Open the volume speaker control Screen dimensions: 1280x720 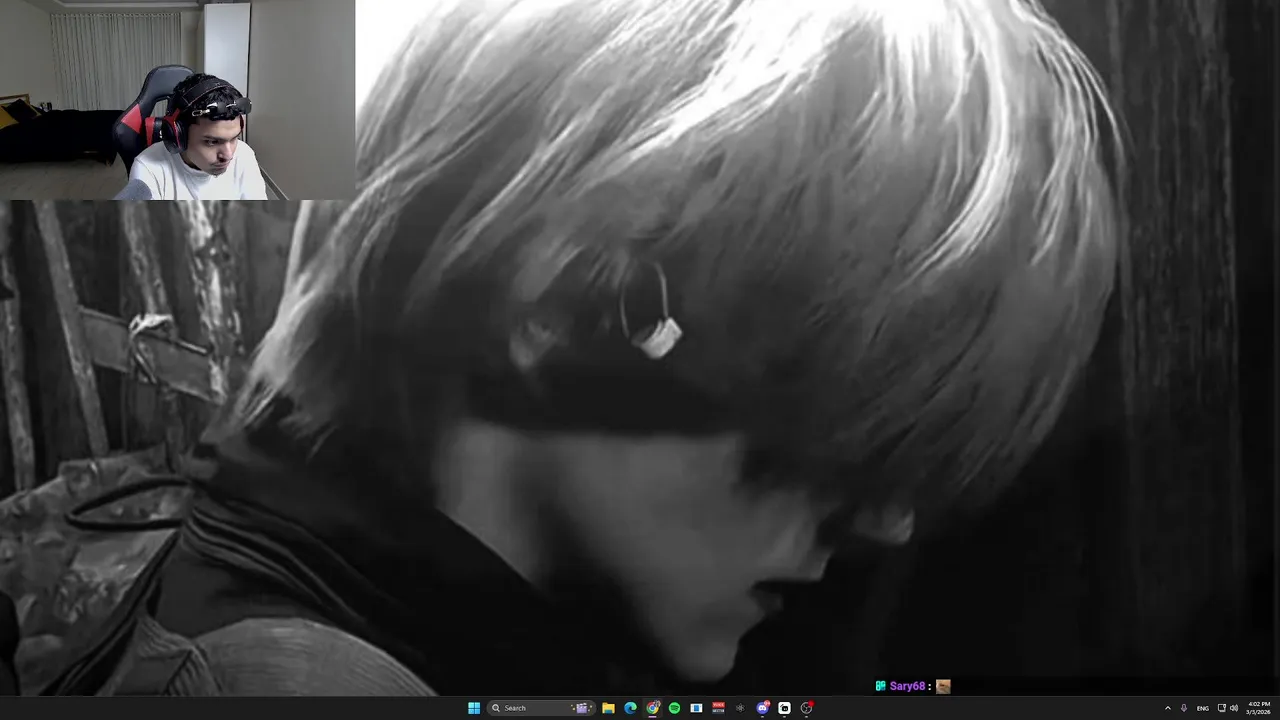[1234, 708]
